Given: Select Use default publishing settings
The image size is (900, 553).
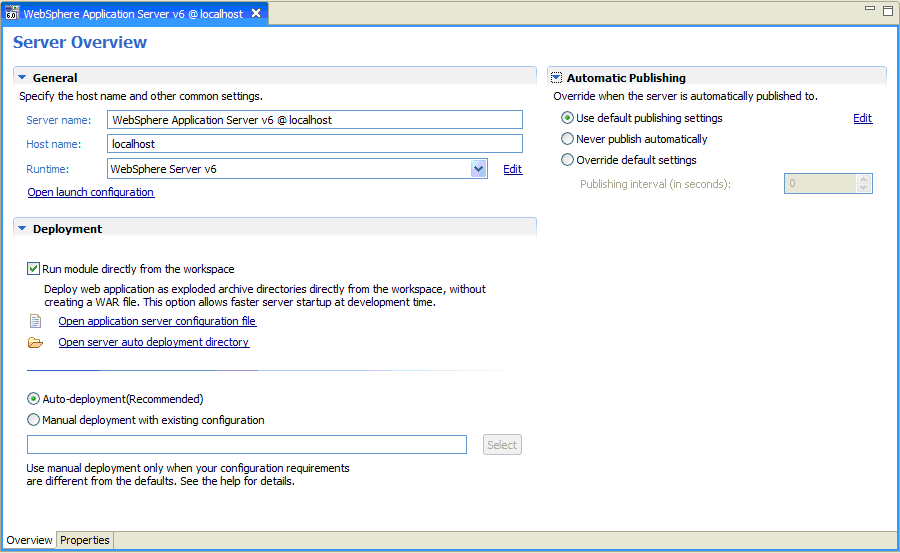Looking at the screenshot, I should coord(567,118).
